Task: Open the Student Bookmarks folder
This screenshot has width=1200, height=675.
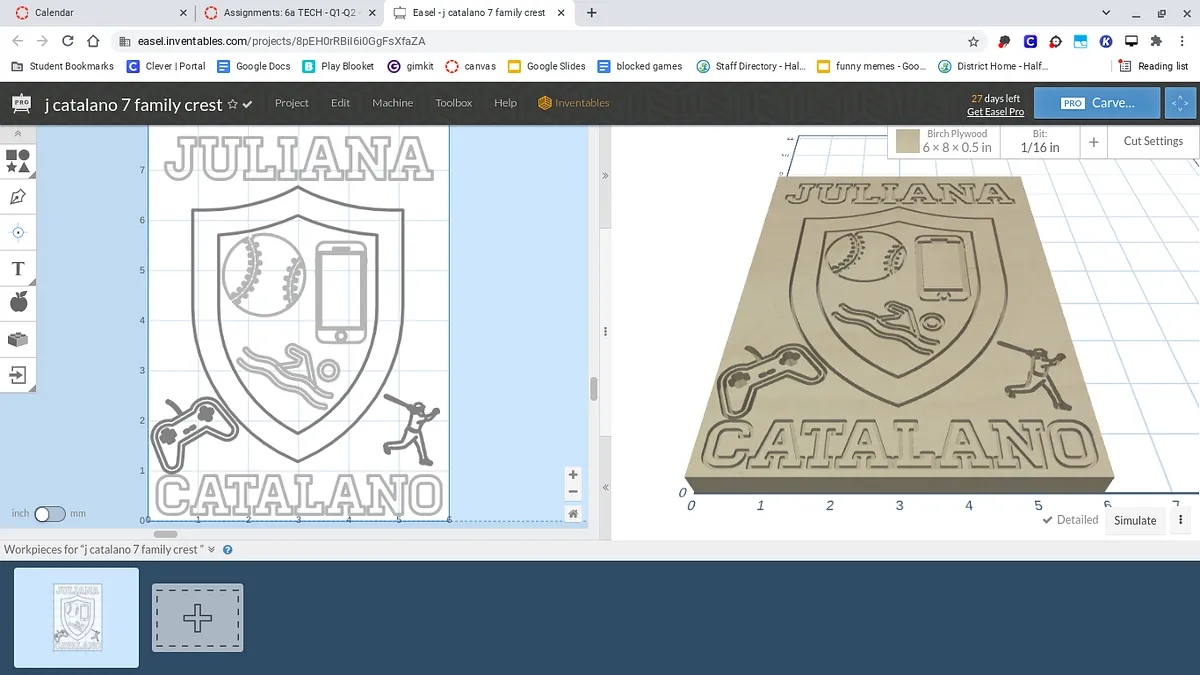Action: [62, 66]
